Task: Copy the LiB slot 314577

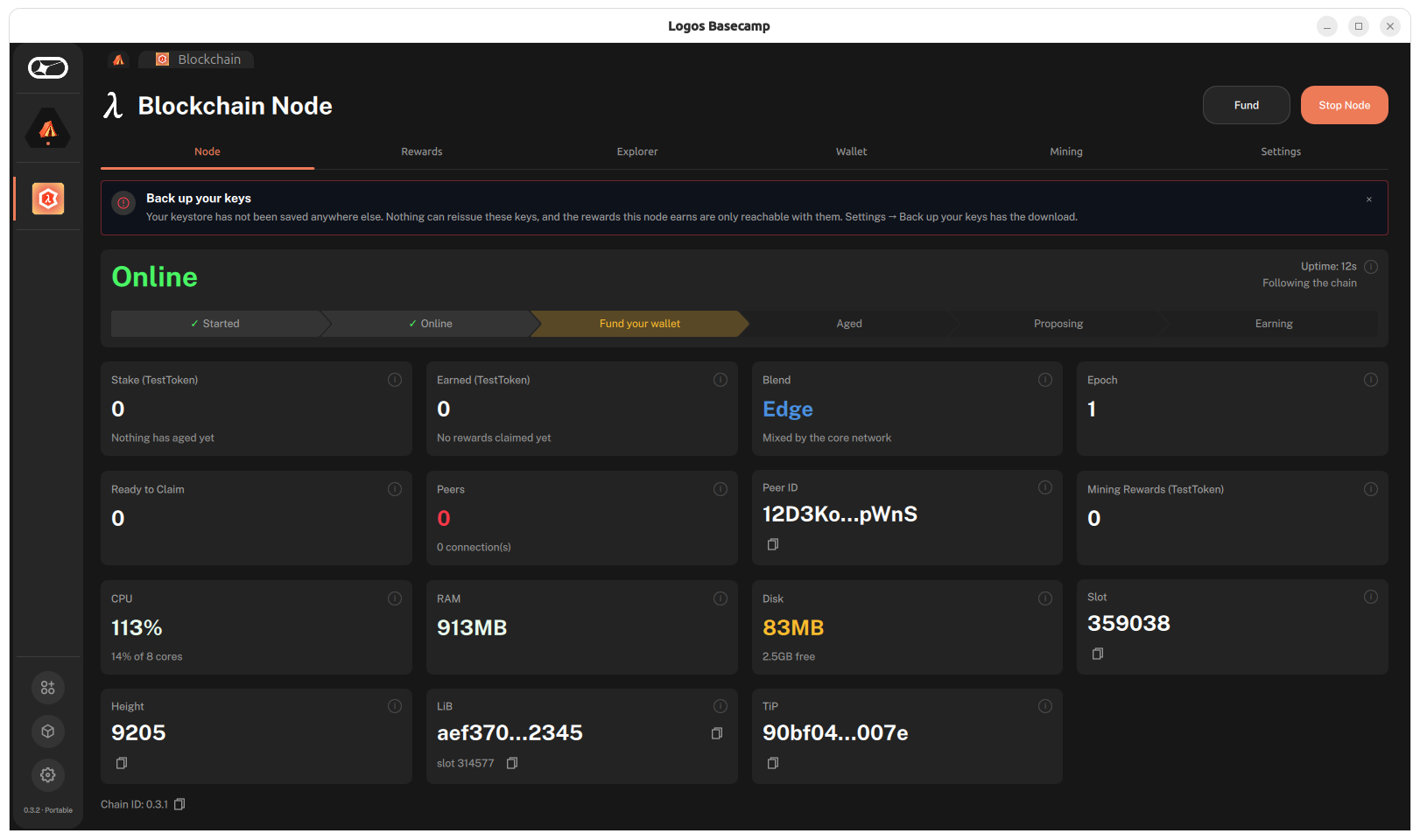Action: coord(512,763)
